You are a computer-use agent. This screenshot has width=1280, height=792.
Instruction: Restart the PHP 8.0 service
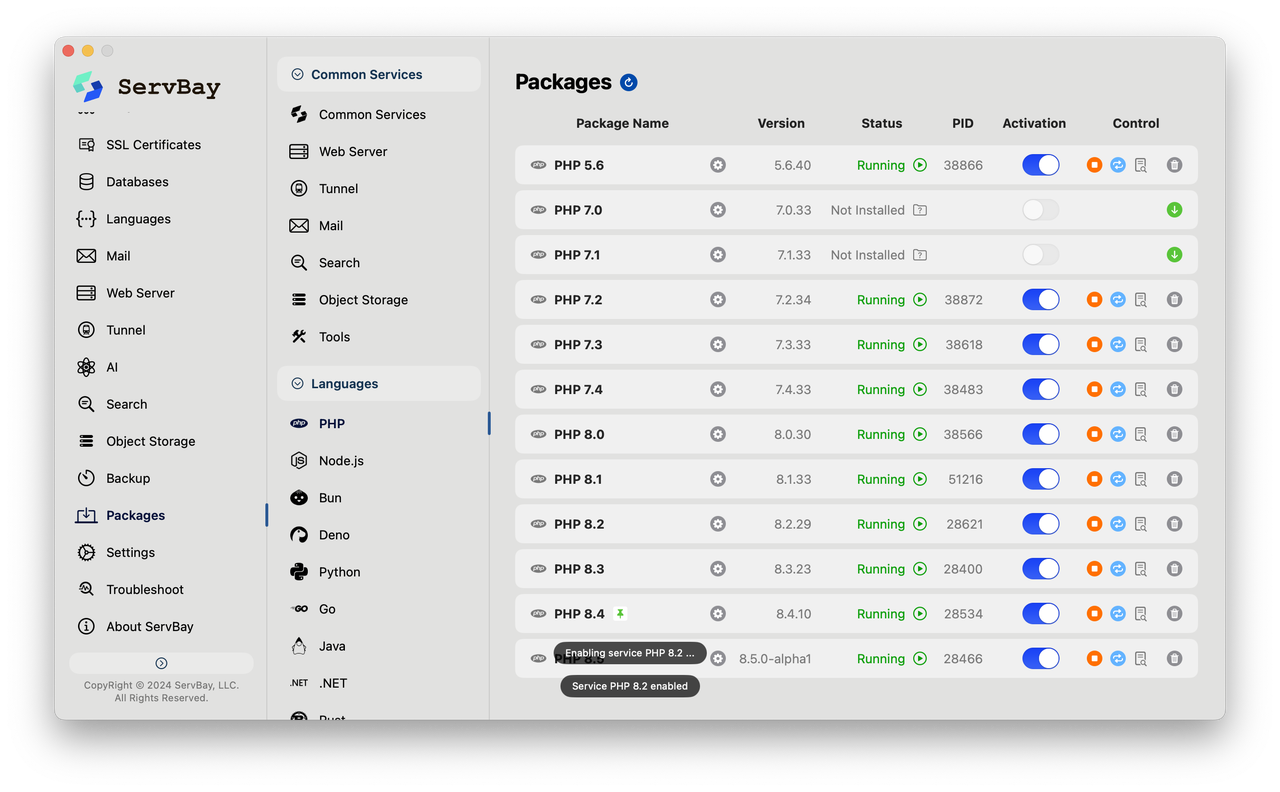tap(1118, 434)
